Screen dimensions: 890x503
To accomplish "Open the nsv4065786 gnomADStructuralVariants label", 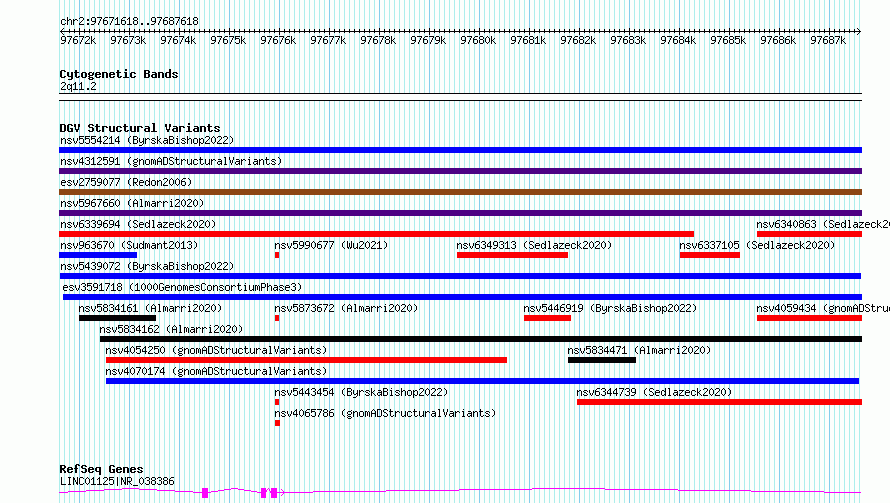I will (385, 413).
